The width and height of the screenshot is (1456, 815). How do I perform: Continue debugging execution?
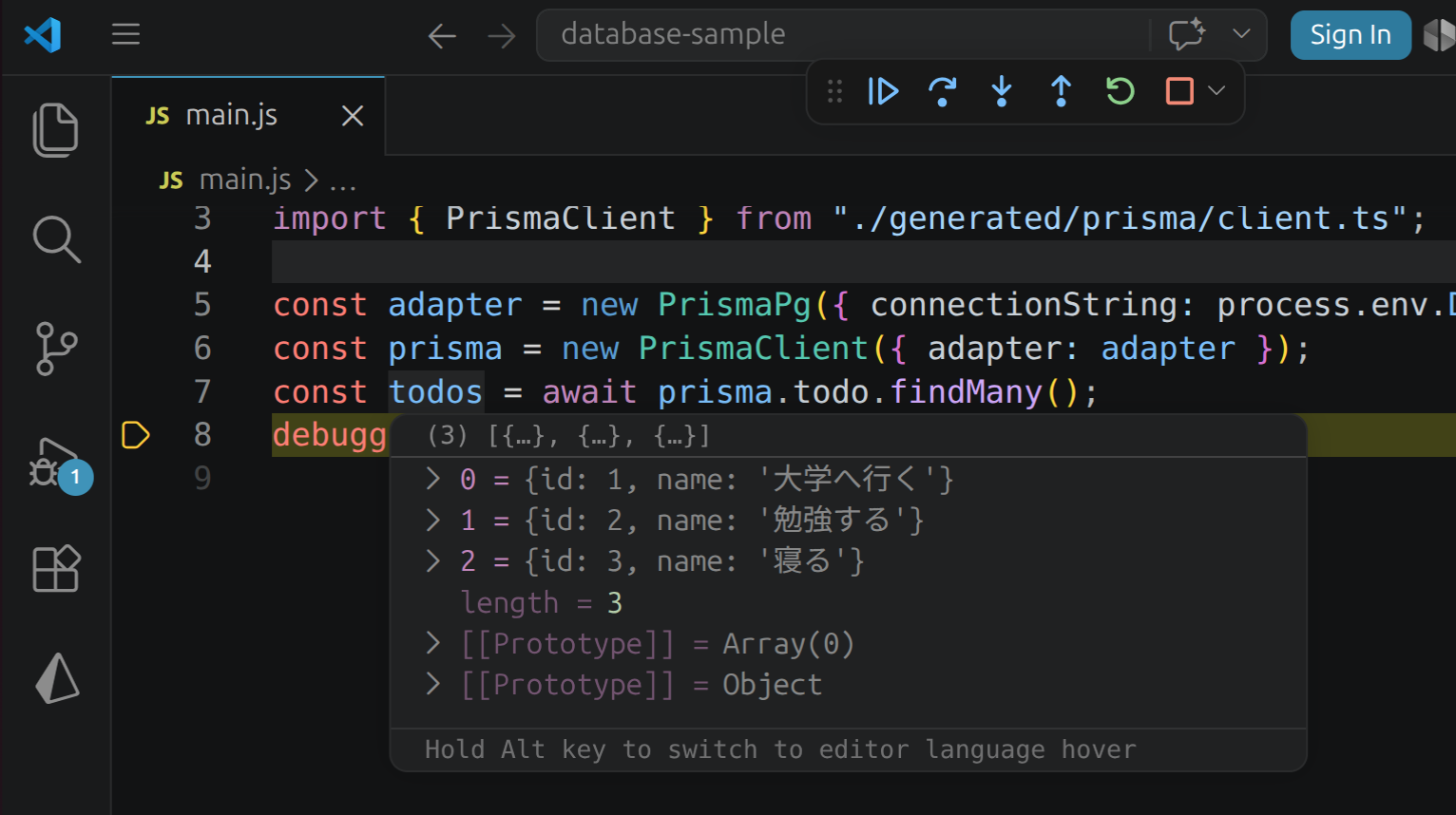click(883, 91)
